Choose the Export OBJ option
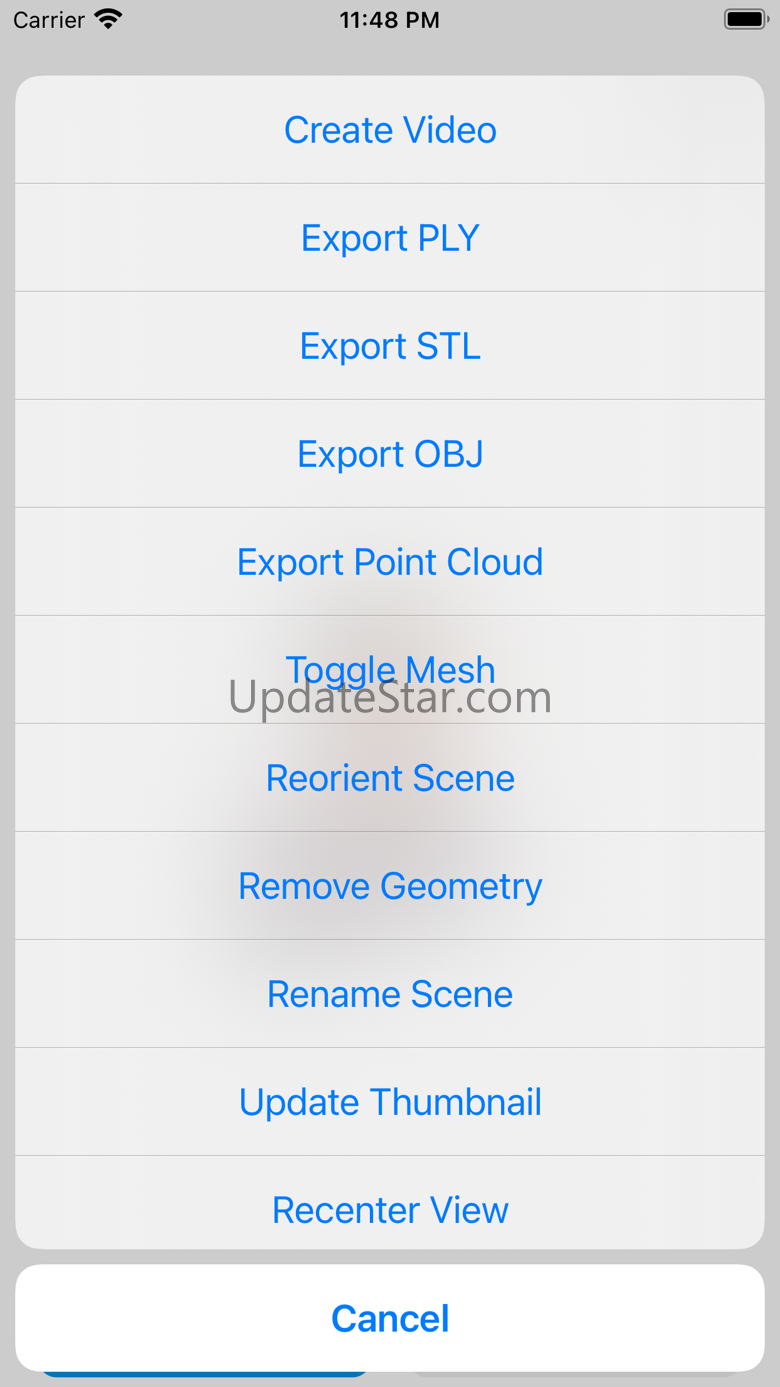Image resolution: width=780 pixels, height=1387 pixels. pos(390,454)
